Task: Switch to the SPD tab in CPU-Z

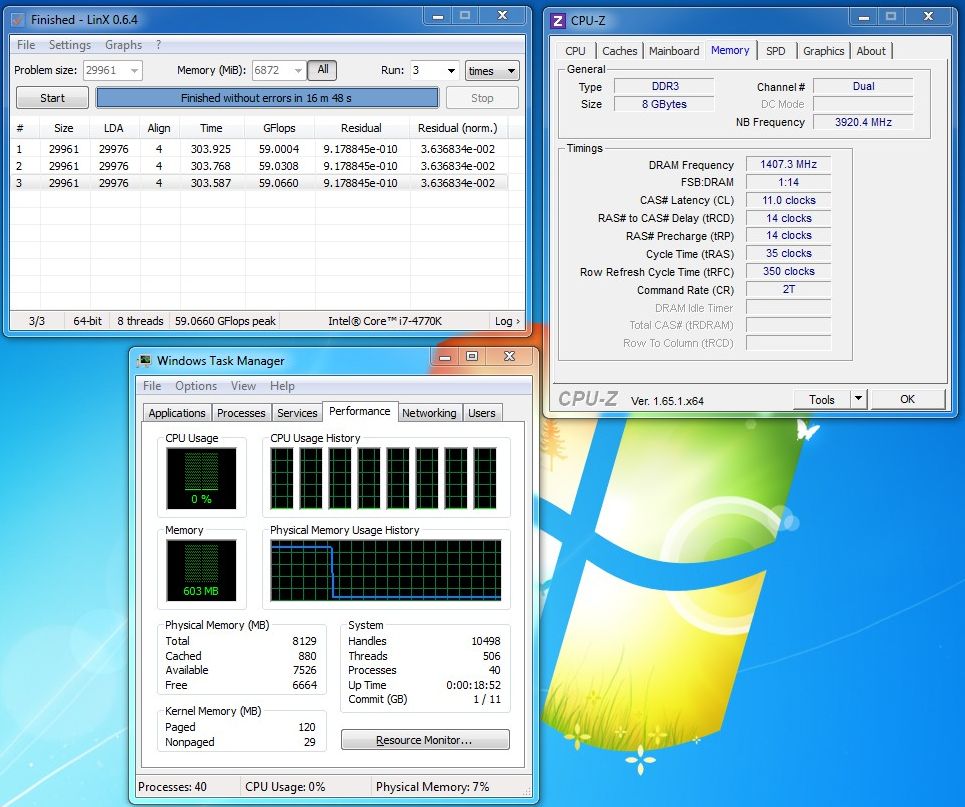Action: tap(775, 51)
